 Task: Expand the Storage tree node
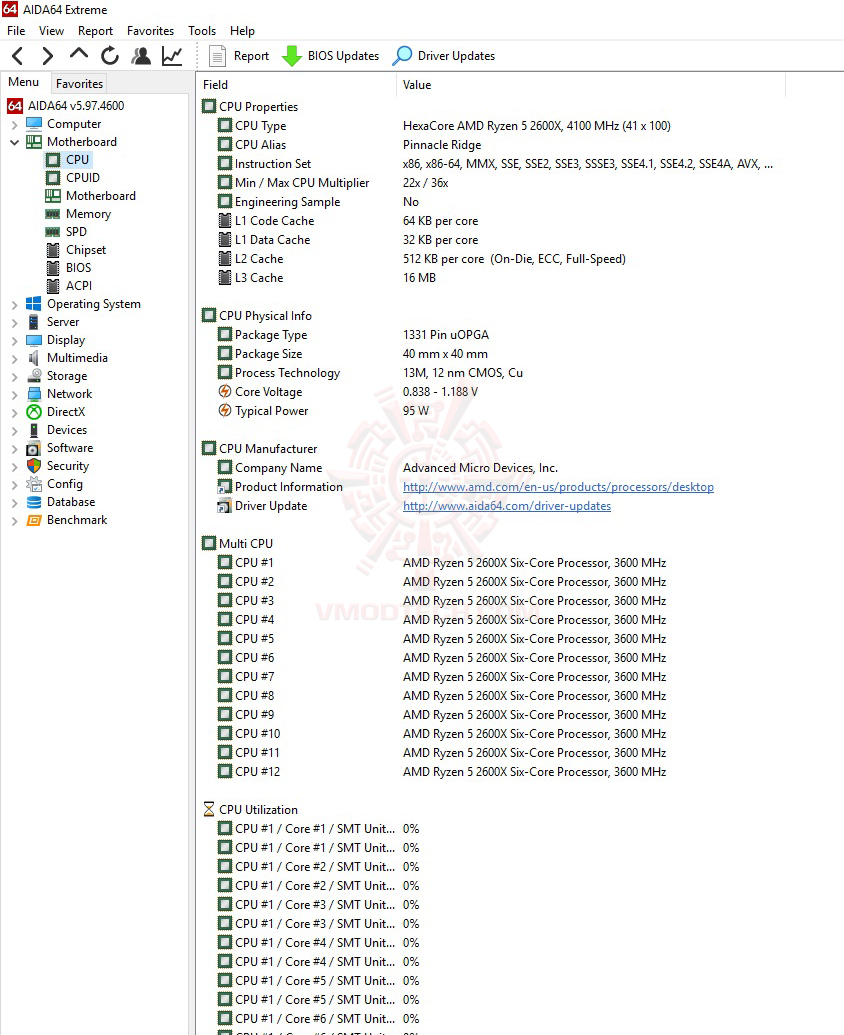click(x=15, y=376)
